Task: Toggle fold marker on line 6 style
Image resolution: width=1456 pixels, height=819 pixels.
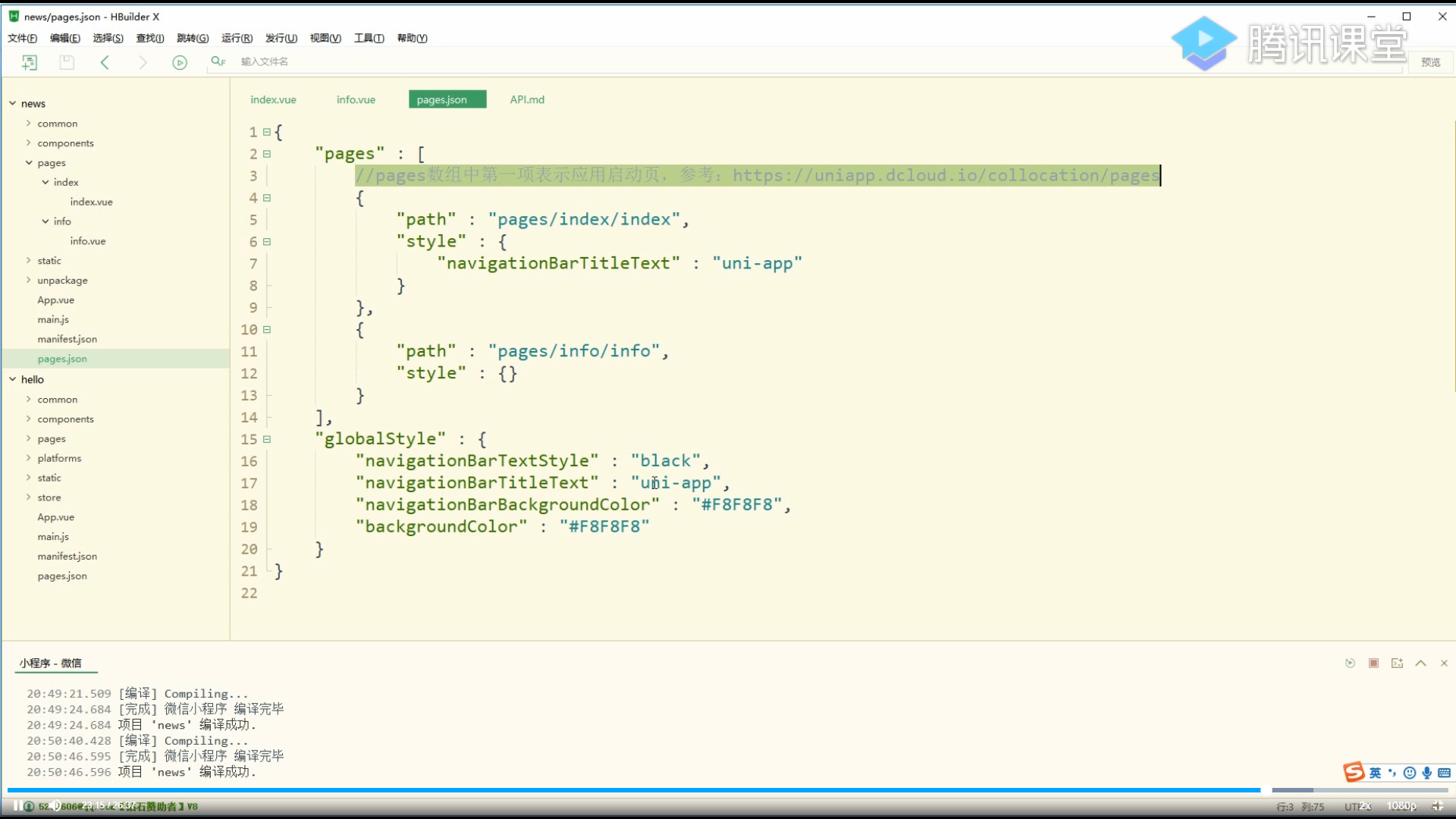Action: tap(267, 242)
